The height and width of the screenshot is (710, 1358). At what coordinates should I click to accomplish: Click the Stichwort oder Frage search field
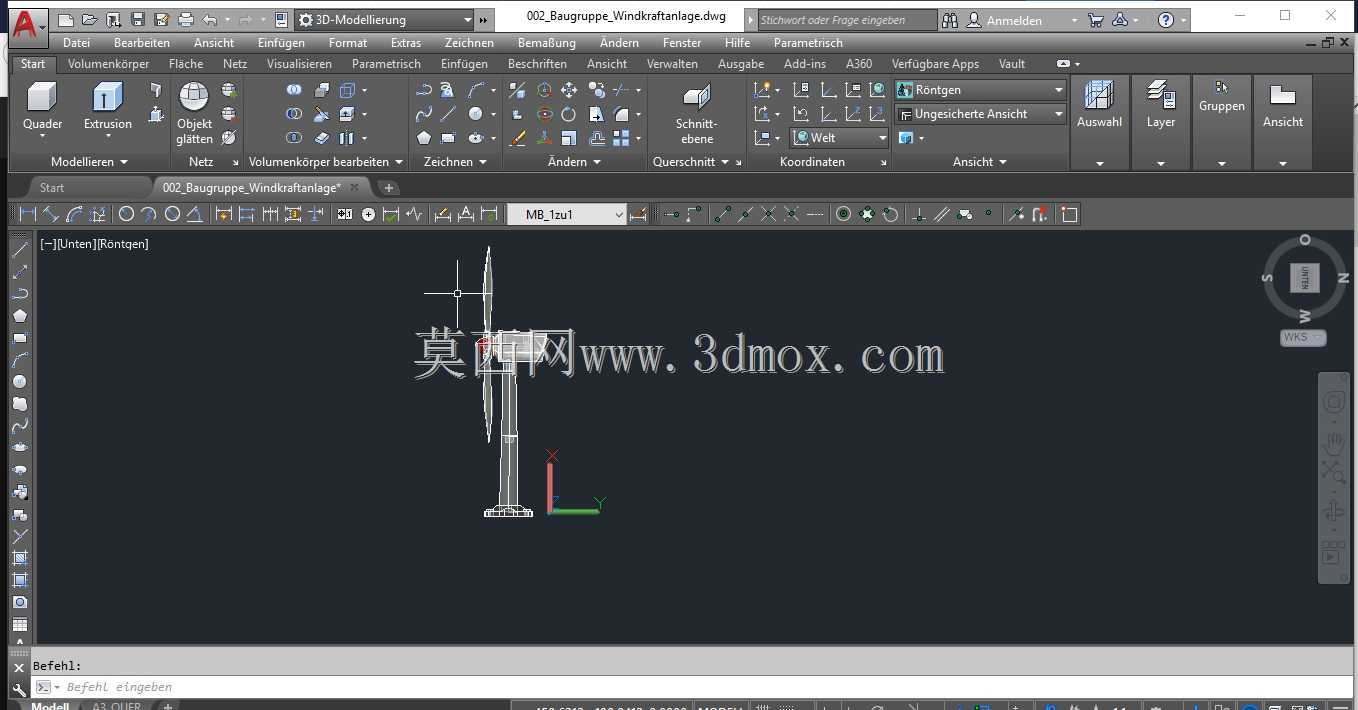pos(846,20)
